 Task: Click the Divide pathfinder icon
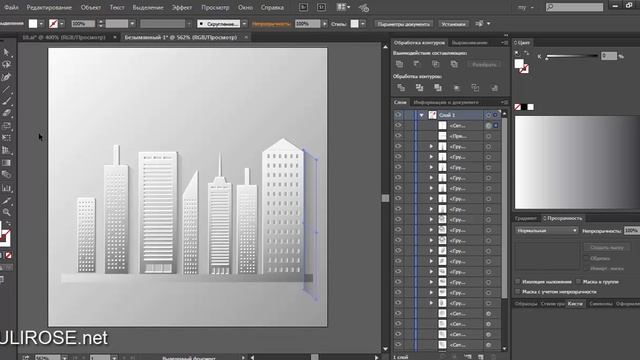[x=401, y=88]
